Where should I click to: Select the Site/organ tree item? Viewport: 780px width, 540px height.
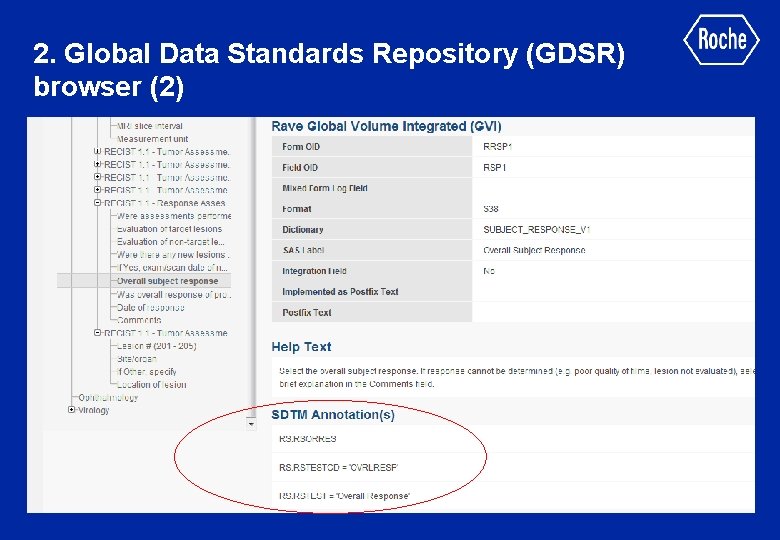click(x=137, y=359)
